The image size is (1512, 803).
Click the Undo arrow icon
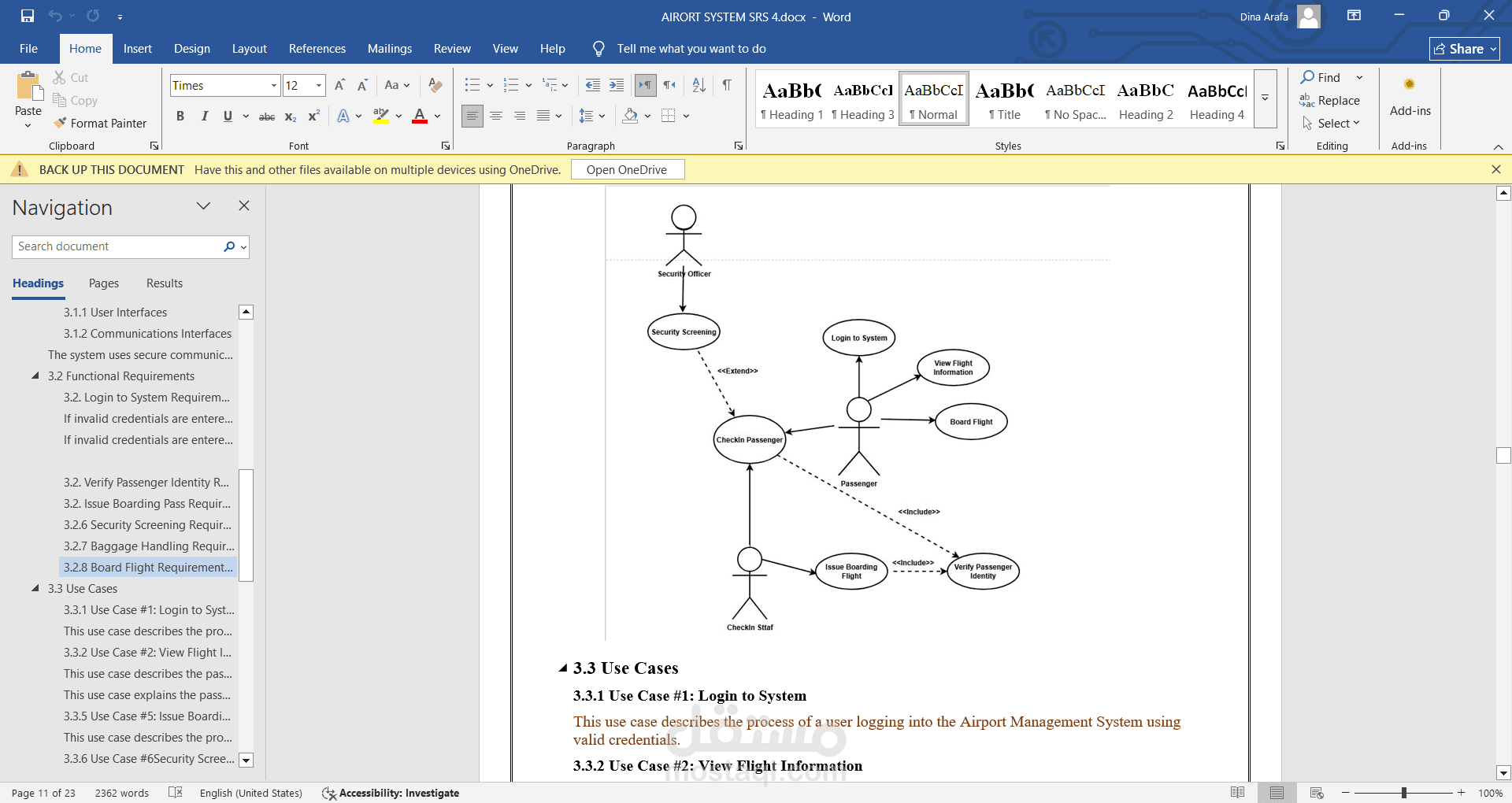(55, 16)
